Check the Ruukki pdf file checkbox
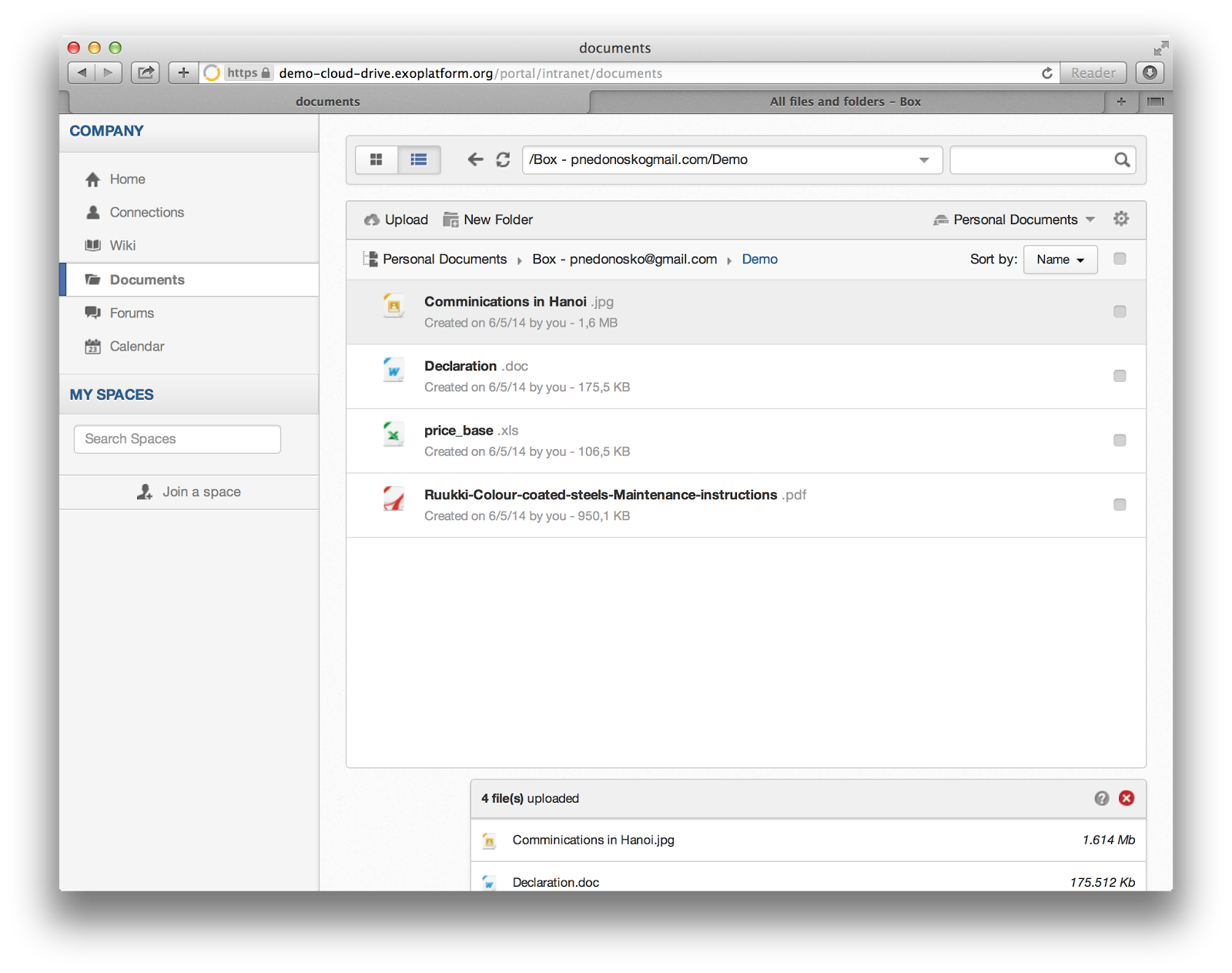Viewport: 1232px width, 973px height. [1120, 505]
